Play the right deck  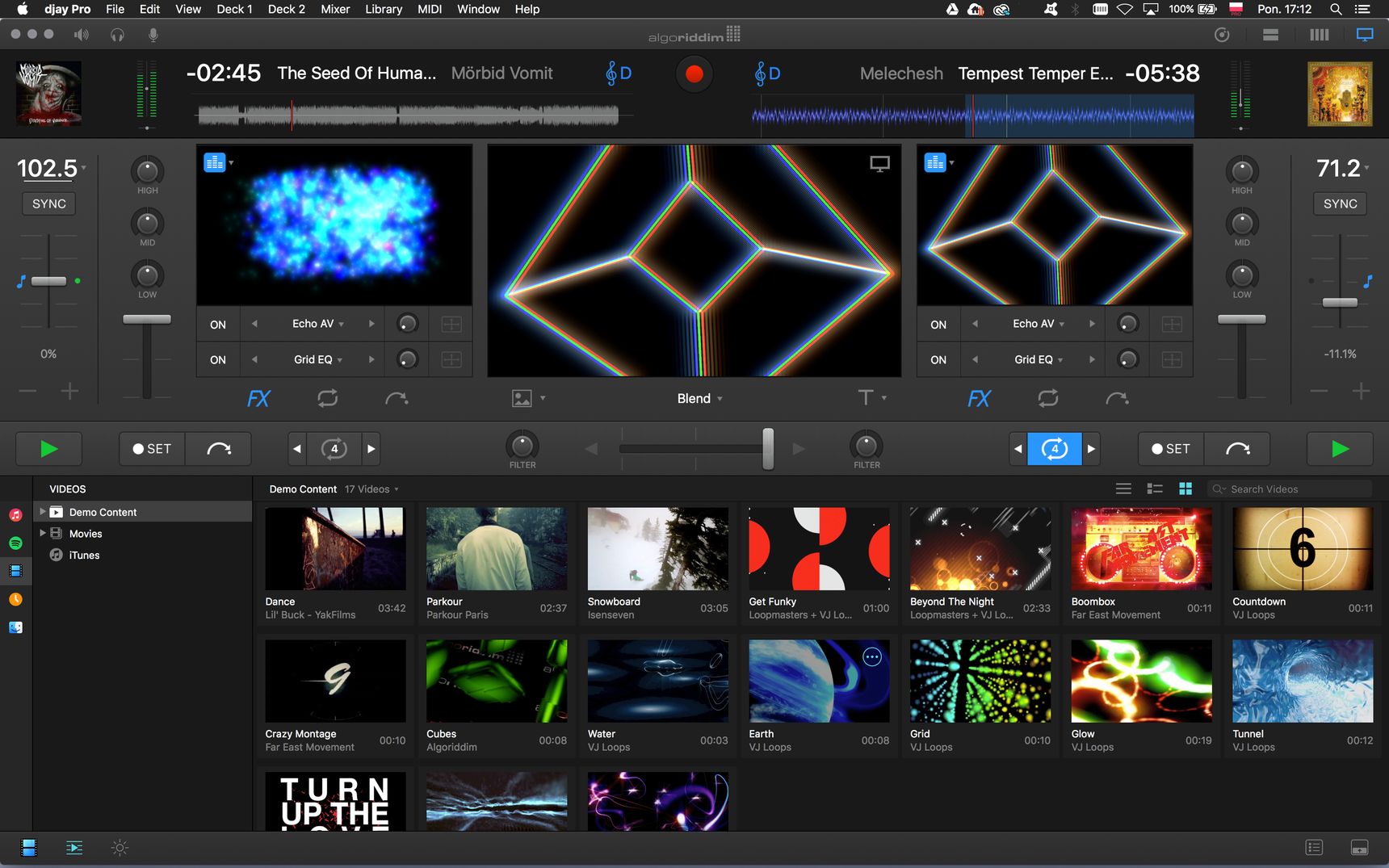pos(1341,449)
